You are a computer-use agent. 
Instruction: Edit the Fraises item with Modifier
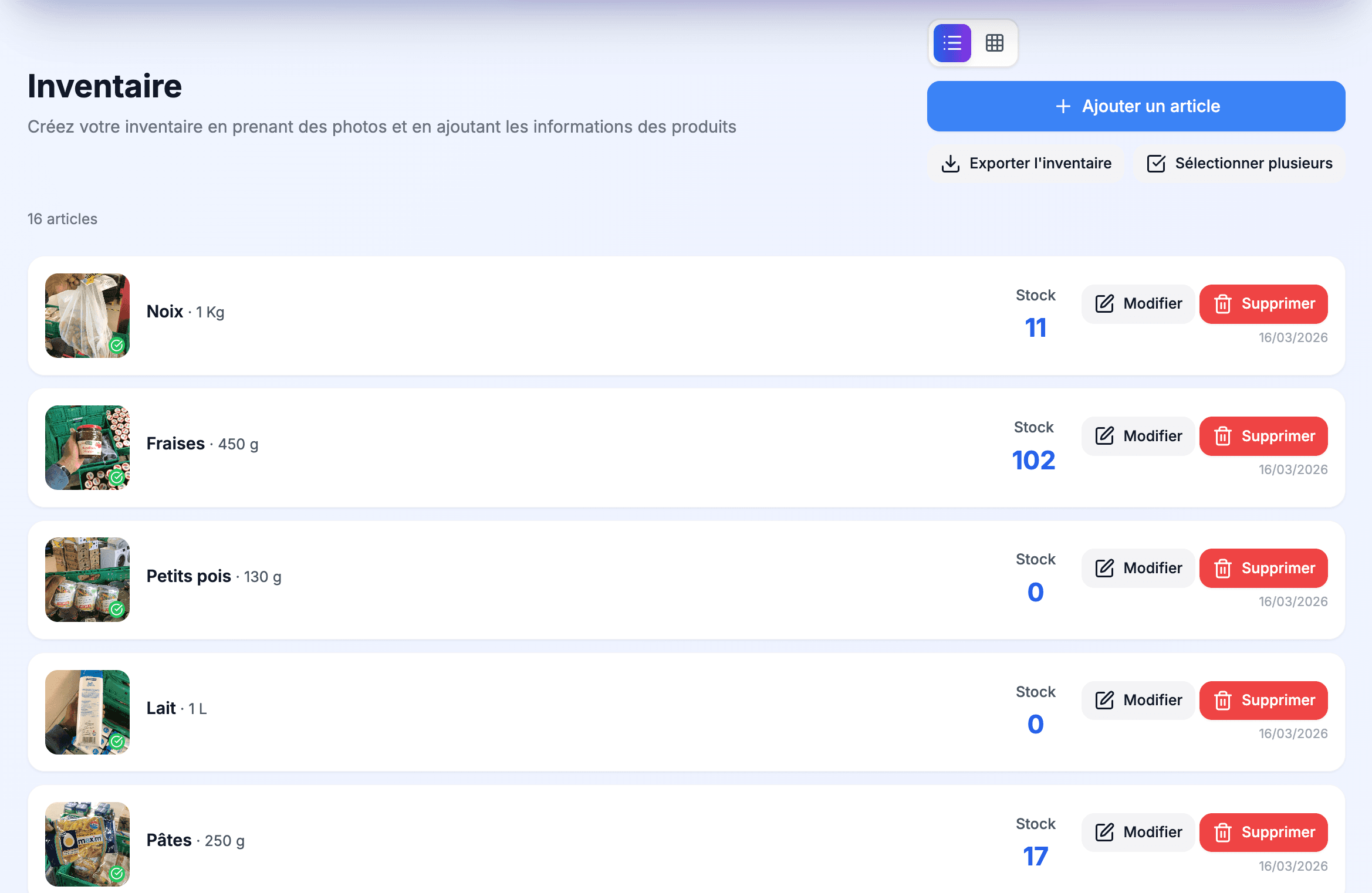tap(1138, 436)
